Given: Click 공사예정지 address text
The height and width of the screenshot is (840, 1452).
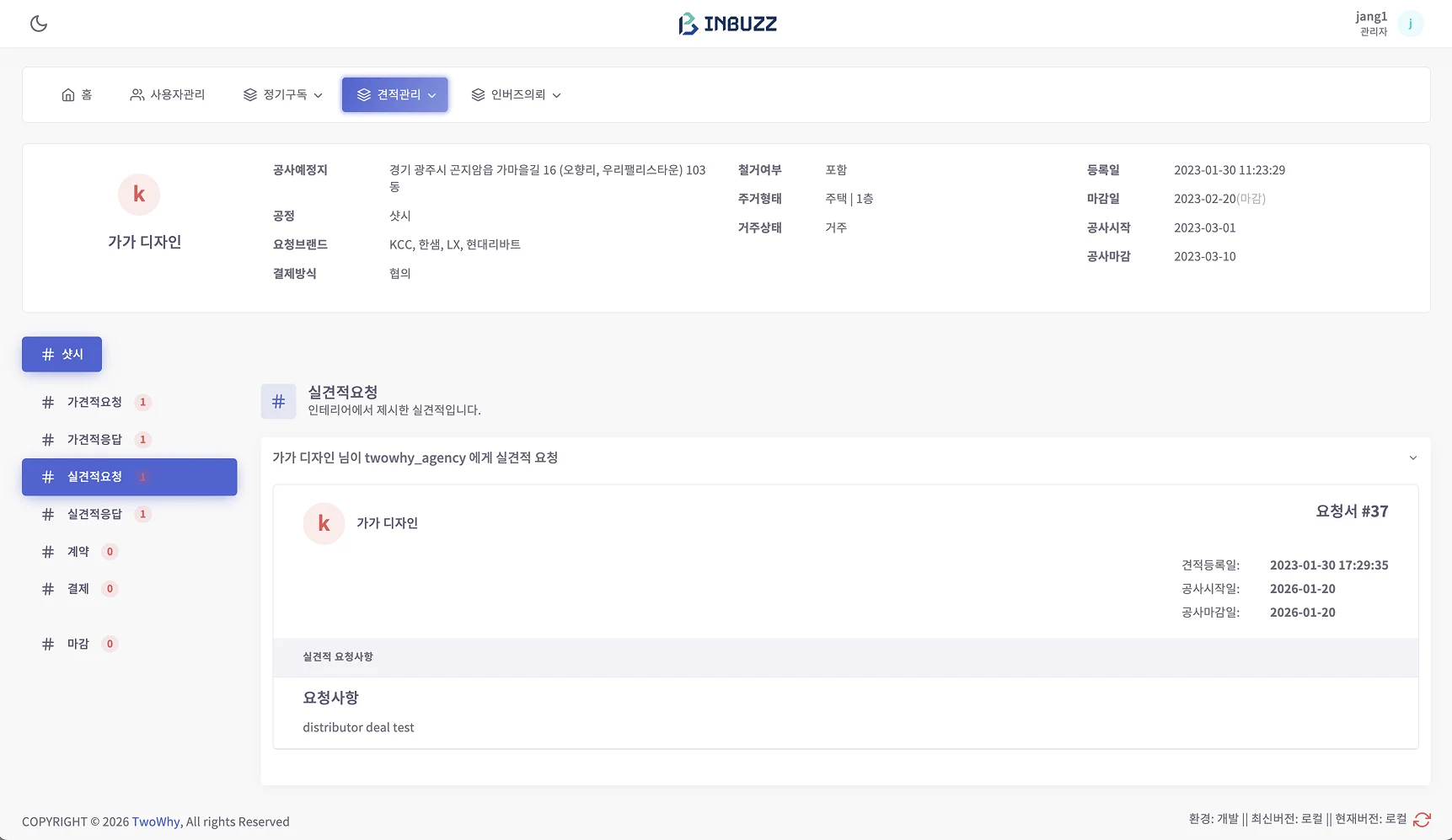Looking at the screenshot, I should pos(548,178).
